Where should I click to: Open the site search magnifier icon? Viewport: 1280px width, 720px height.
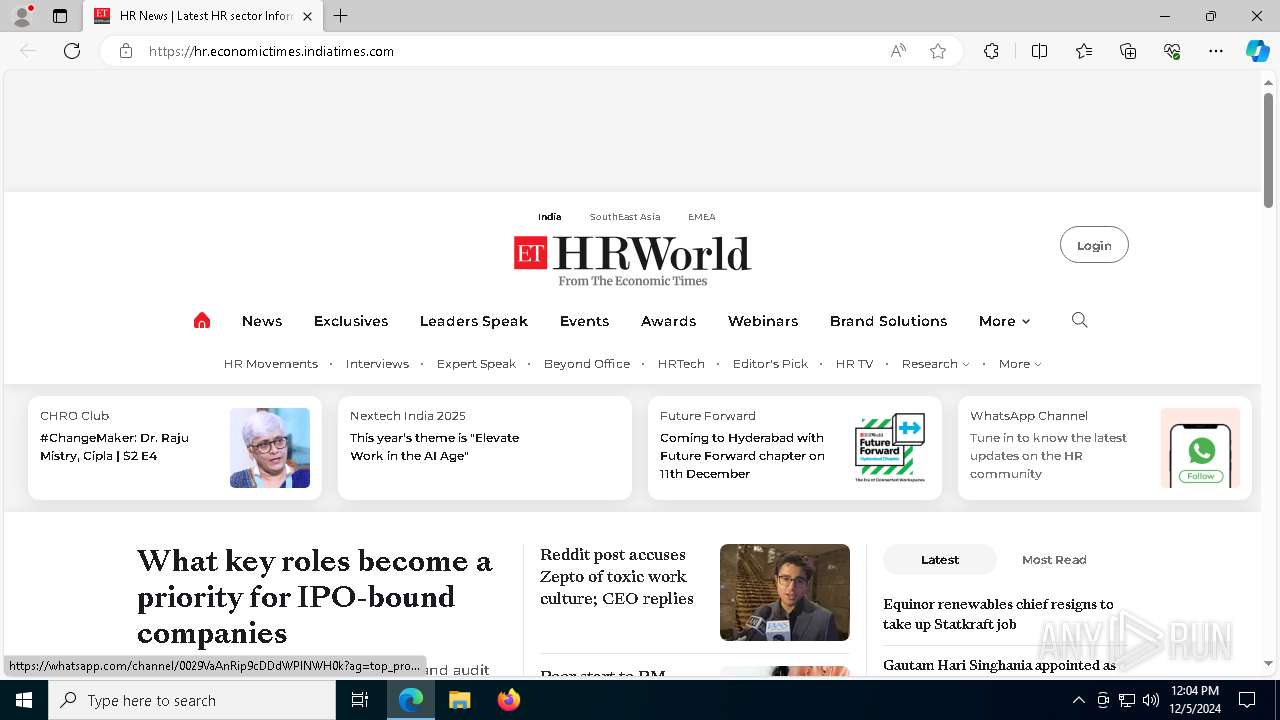click(1079, 320)
